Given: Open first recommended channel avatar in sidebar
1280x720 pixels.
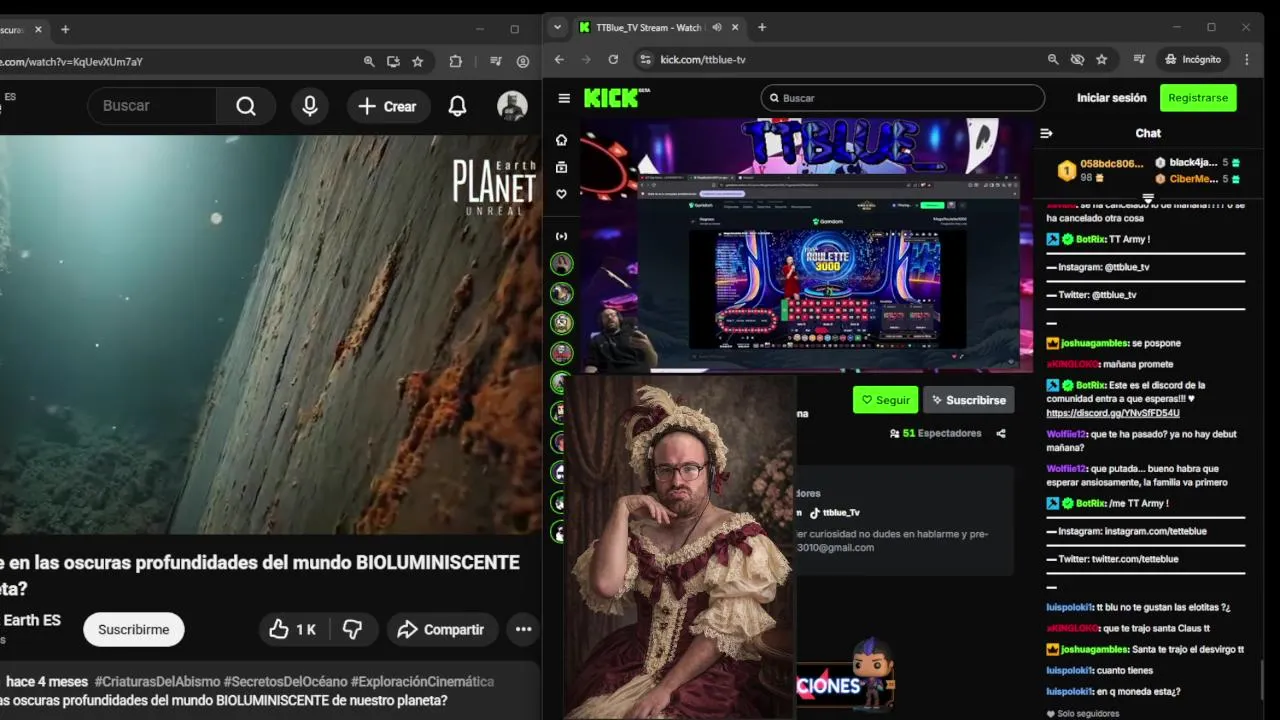Looking at the screenshot, I should point(562,263).
